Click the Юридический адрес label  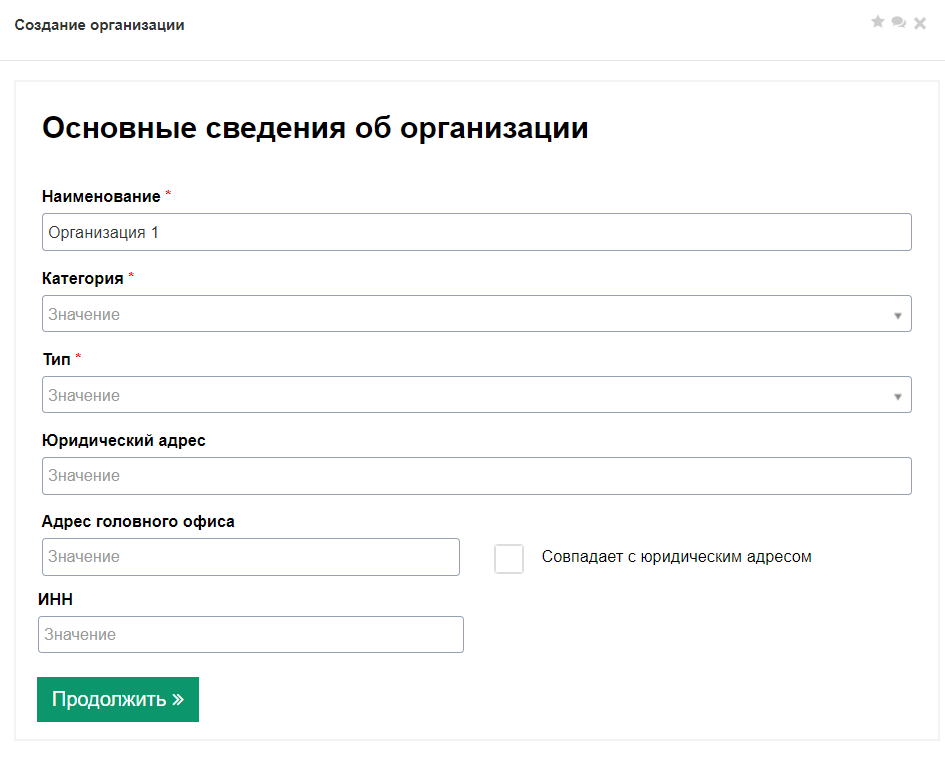point(124,440)
